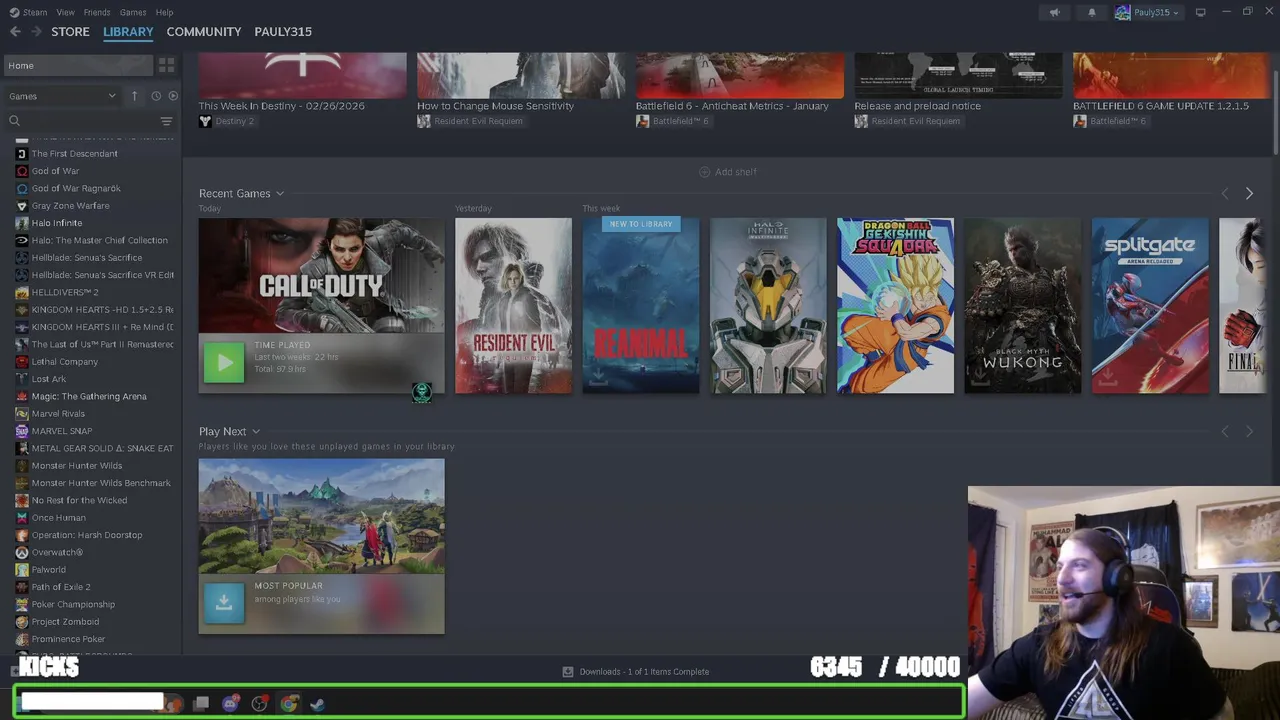Click the recent activity clock filter
Image resolution: width=1280 pixels, height=720 pixels.
coord(156,96)
